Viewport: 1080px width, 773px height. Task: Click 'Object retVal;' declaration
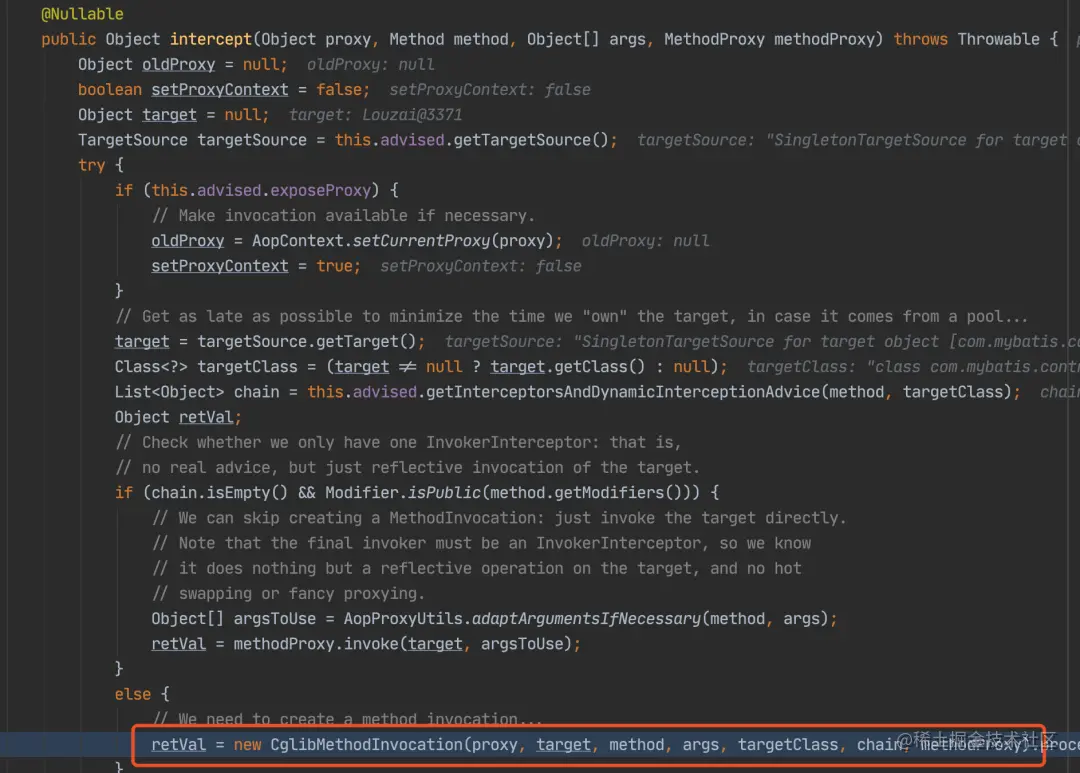pos(178,418)
